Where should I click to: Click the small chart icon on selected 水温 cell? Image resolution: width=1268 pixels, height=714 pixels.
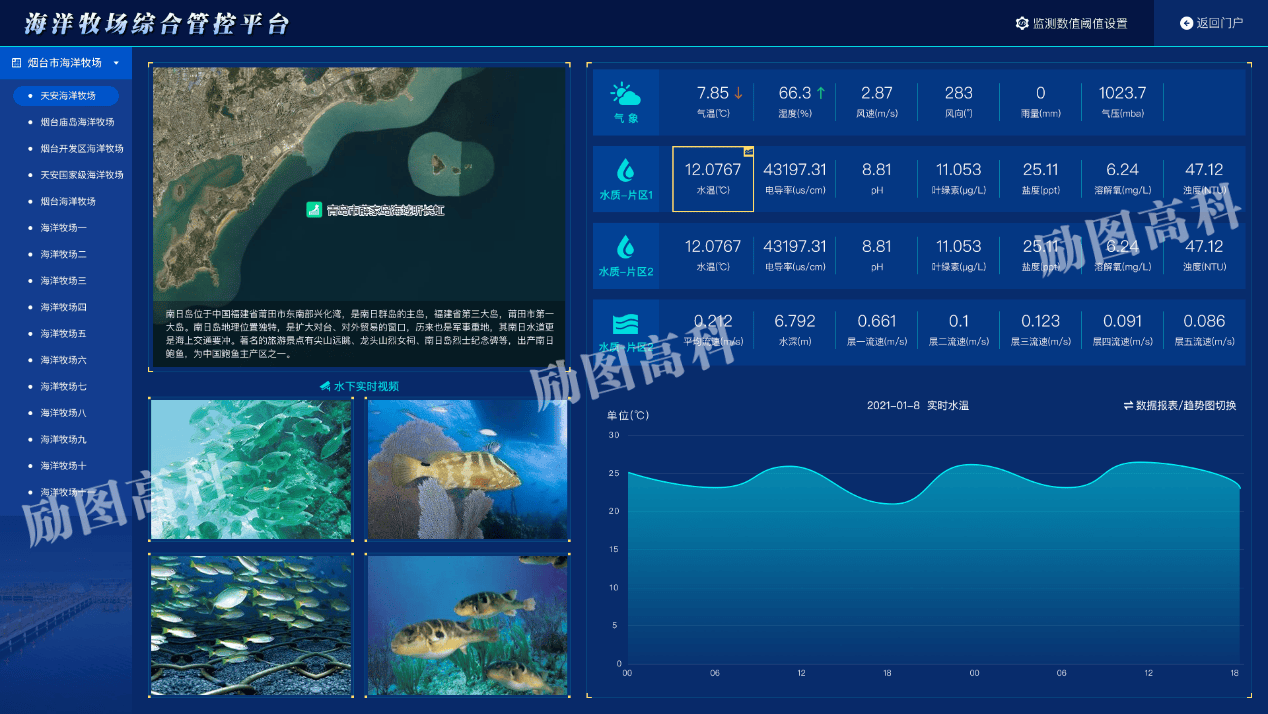click(x=748, y=152)
